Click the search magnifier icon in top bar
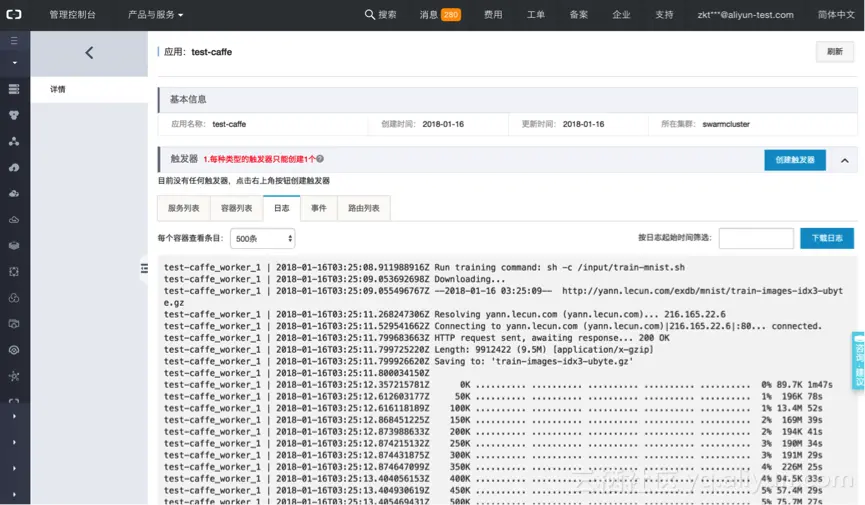Image resolution: width=865 pixels, height=505 pixels. tap(370, 15)
